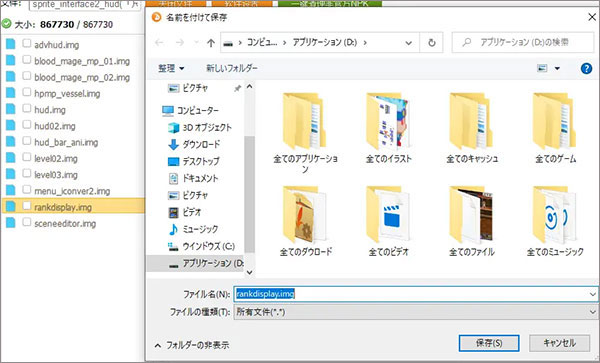The height and width of the screenshot is (363, 600).
Task: Open 全てのビデオ folder
Action: coord(388,221)
